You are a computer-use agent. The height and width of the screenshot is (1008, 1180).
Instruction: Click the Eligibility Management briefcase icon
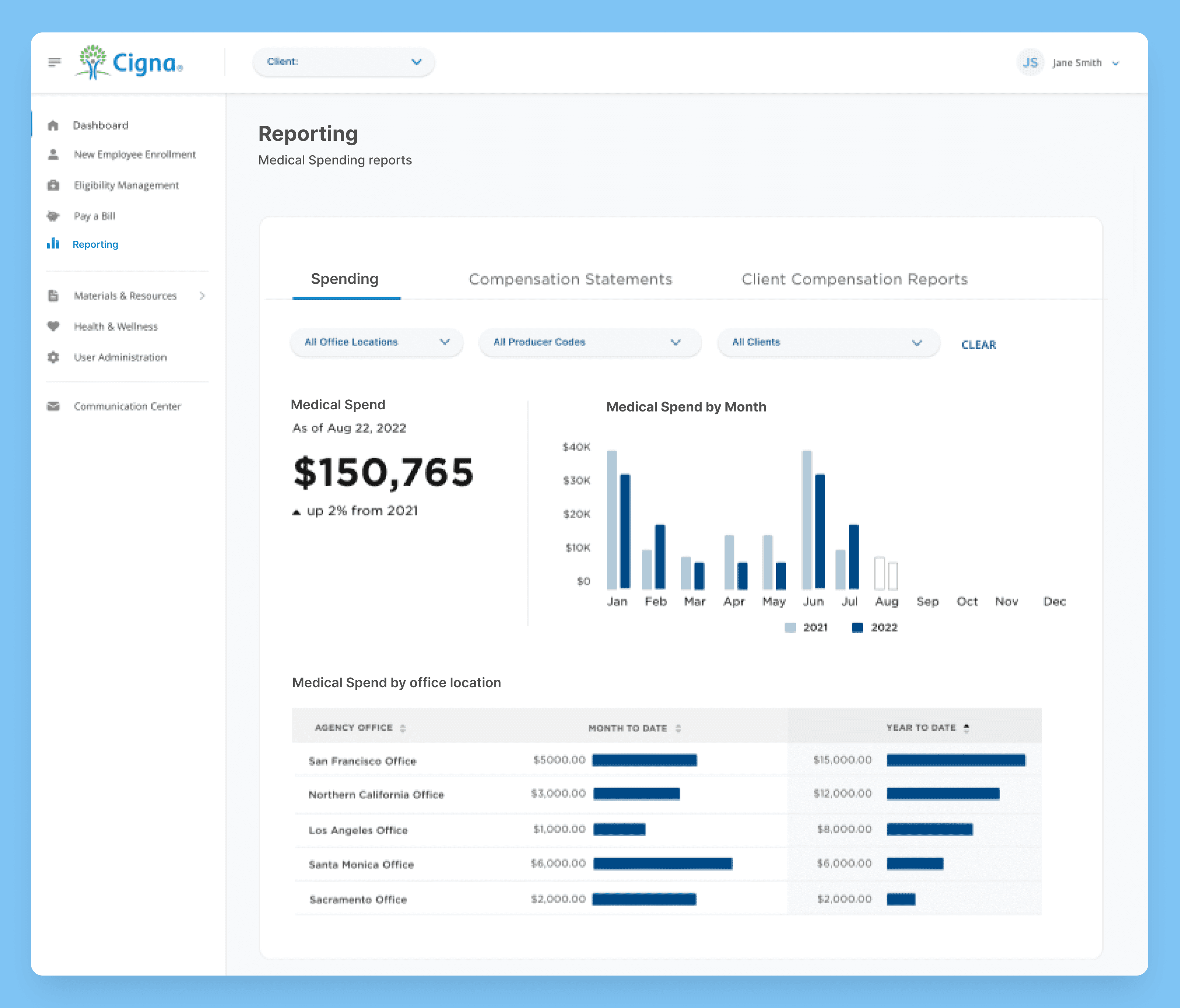coord(53,185)
